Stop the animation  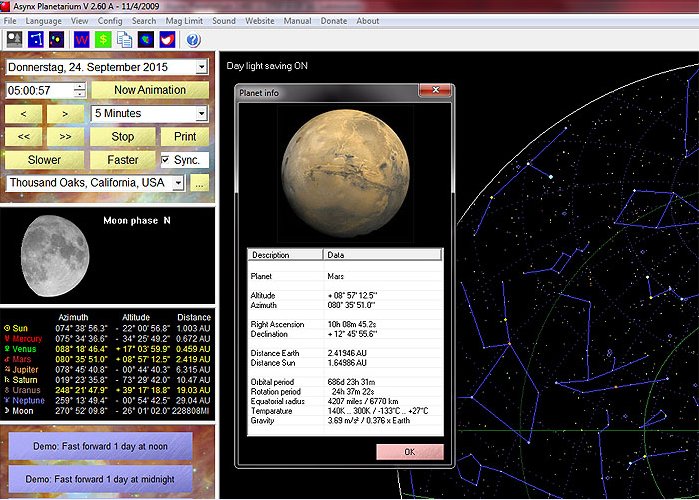pyautogui.click(x=123, y=136)
